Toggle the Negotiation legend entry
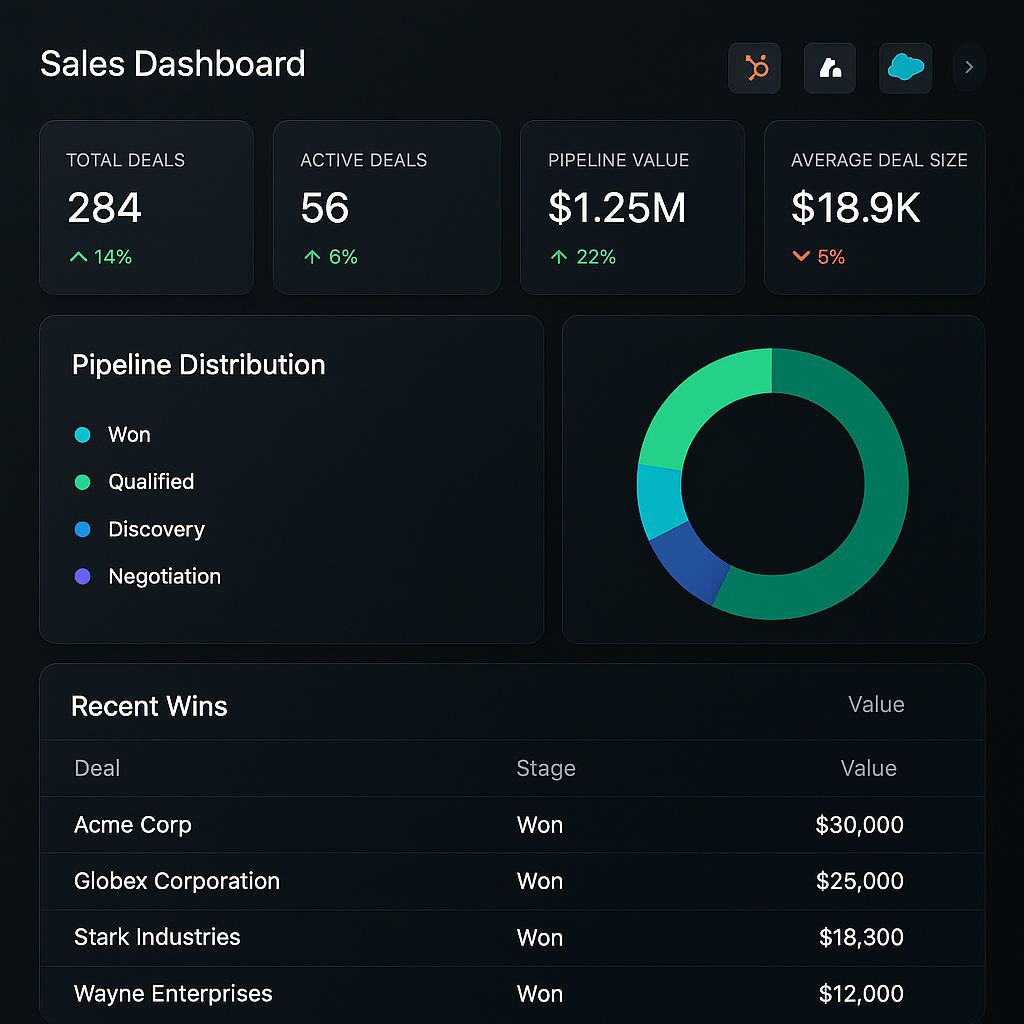1024x1024 pixels. coord(164,577)
